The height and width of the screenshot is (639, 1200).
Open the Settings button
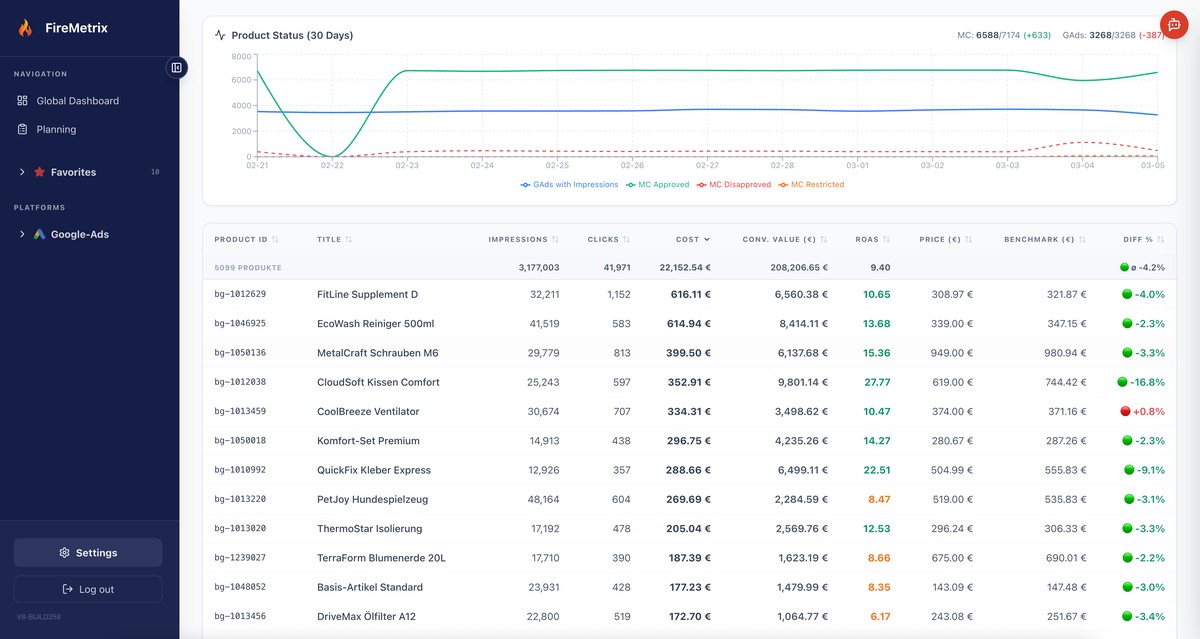point(88,552)
